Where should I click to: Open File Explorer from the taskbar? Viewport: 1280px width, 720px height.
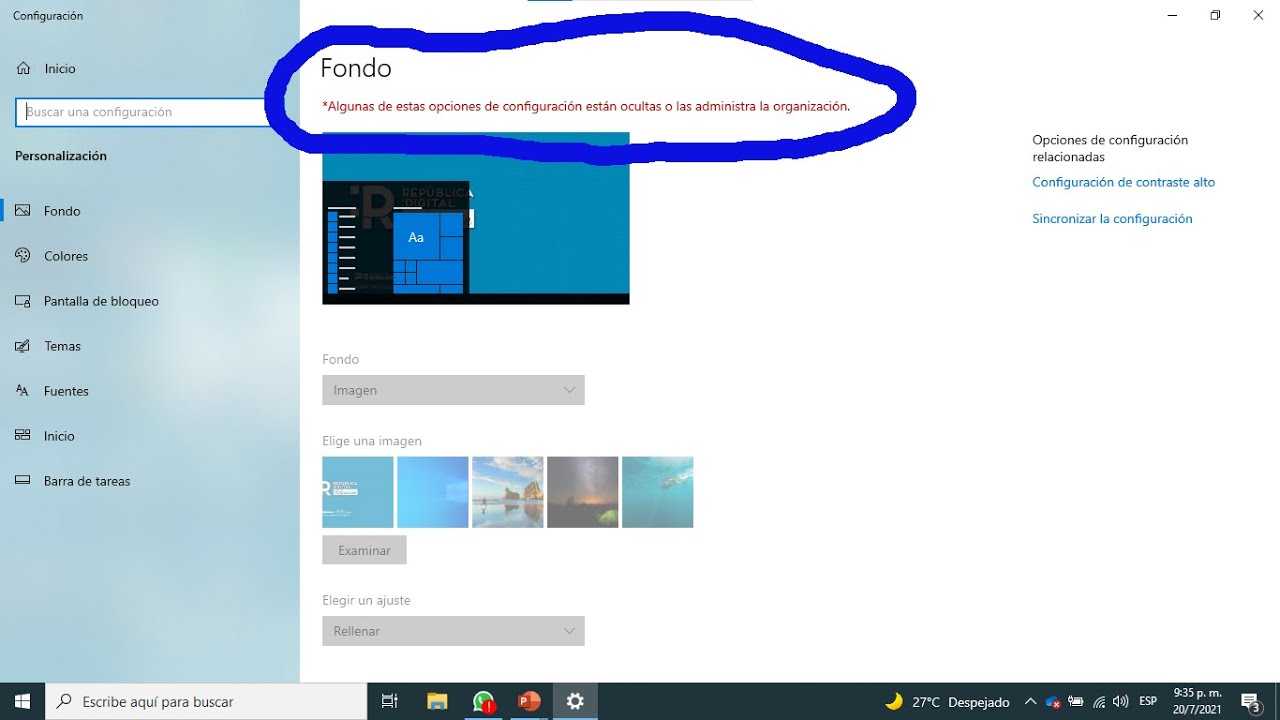(x=437, y=701)
